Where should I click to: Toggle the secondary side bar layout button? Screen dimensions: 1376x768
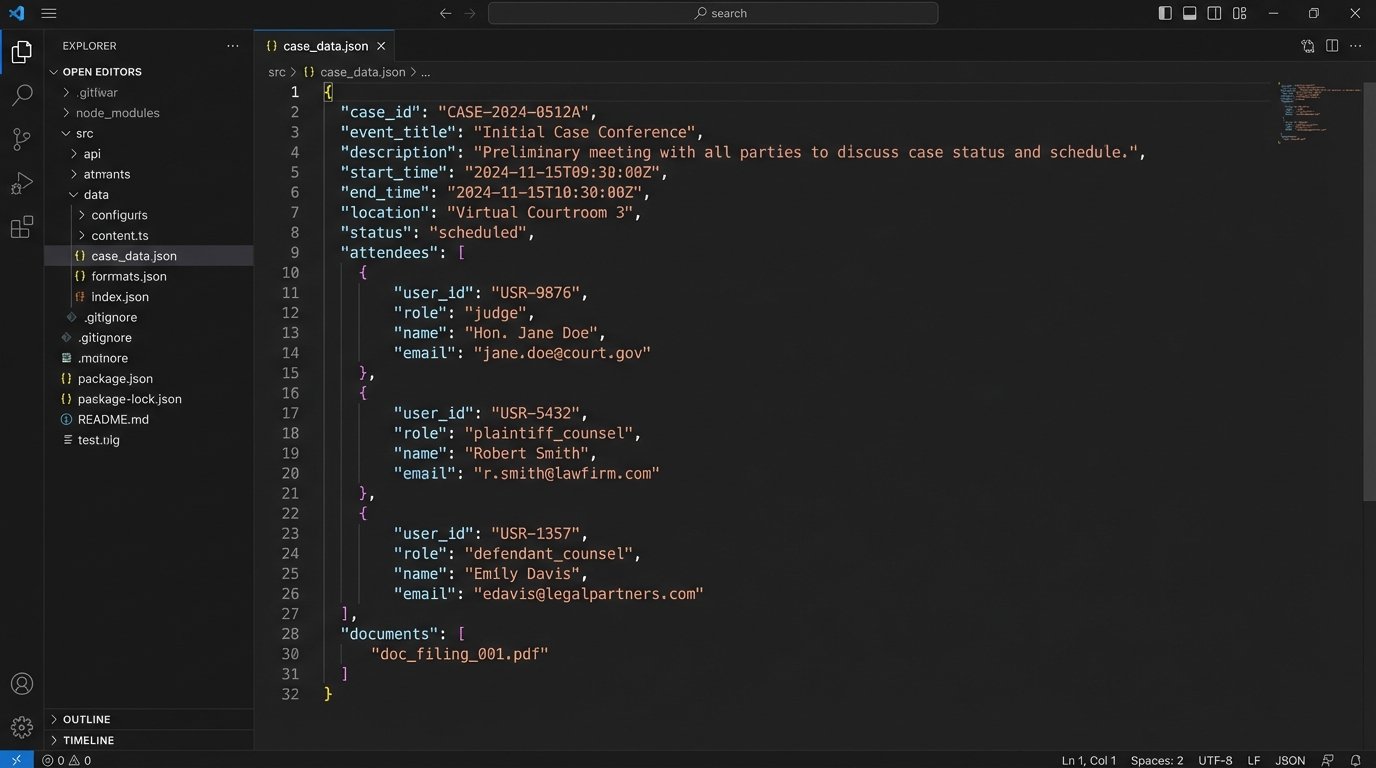[x=1214, y=13]
